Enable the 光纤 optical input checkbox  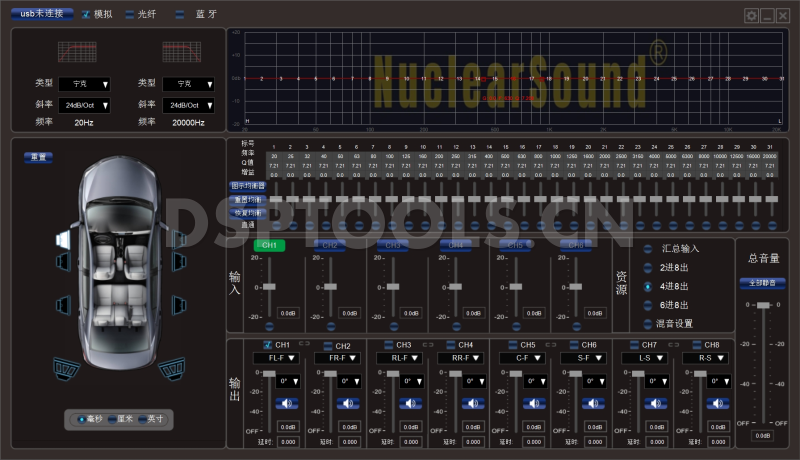click(130, 14)
